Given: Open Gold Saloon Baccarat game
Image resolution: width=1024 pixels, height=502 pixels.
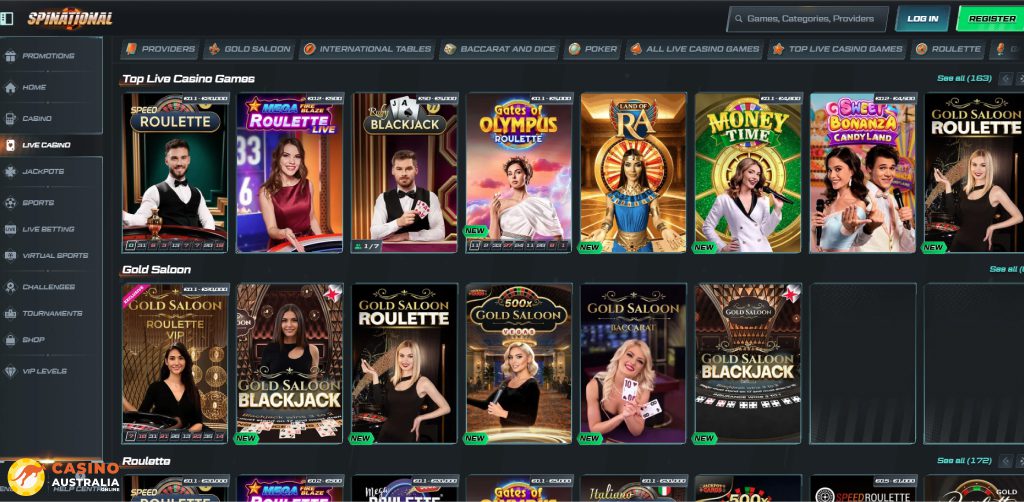Looking at the screenshot, I should point(633,364).
